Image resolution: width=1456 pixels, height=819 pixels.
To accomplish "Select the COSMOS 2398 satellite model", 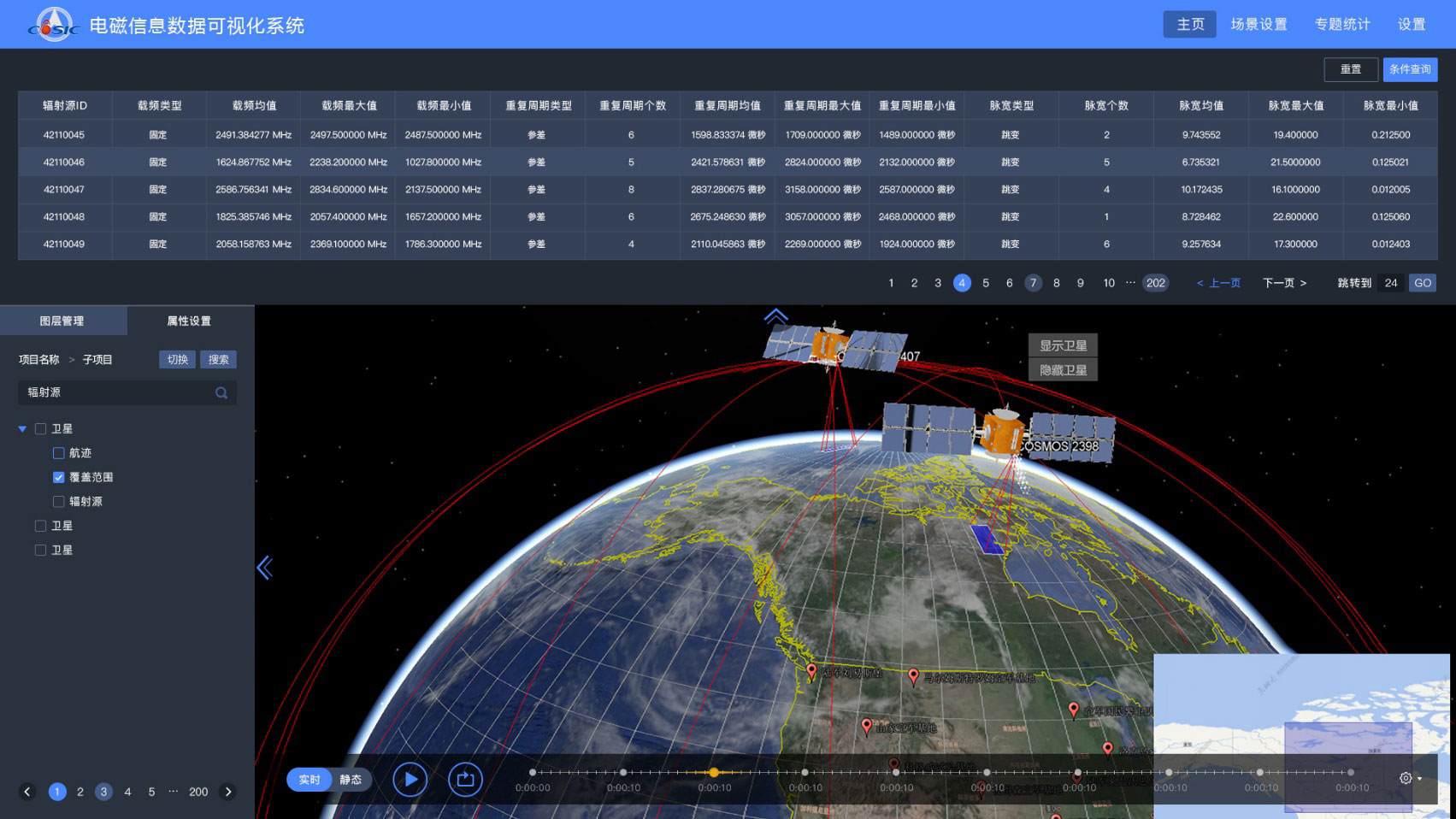I will [999, 432].
